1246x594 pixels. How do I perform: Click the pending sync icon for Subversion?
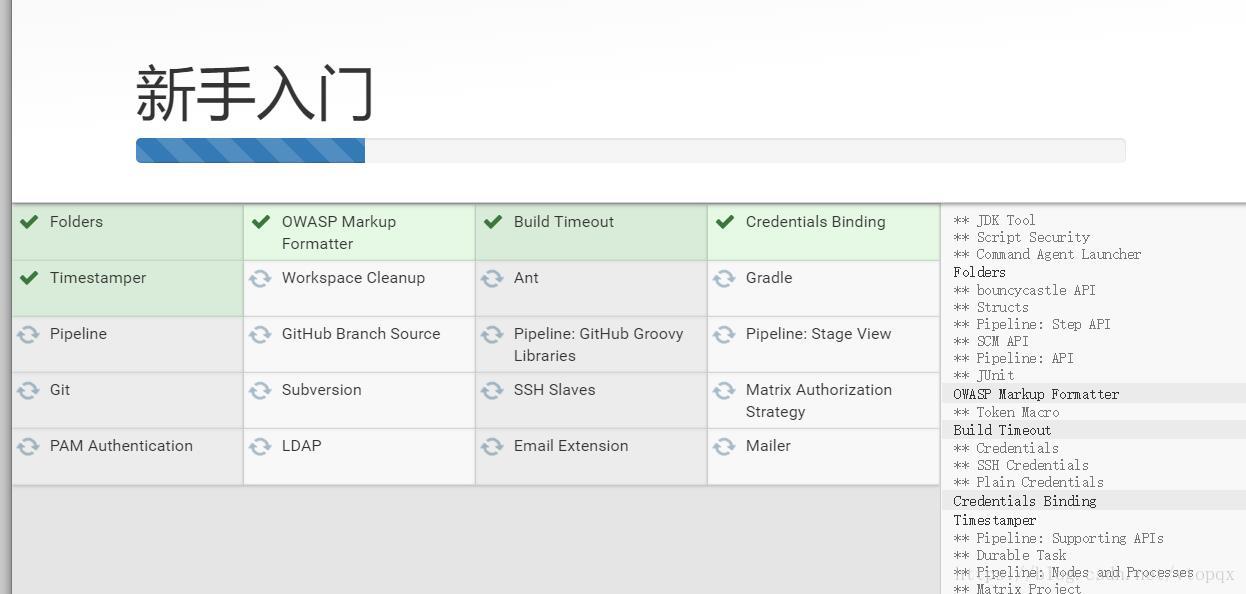point(260,390)
